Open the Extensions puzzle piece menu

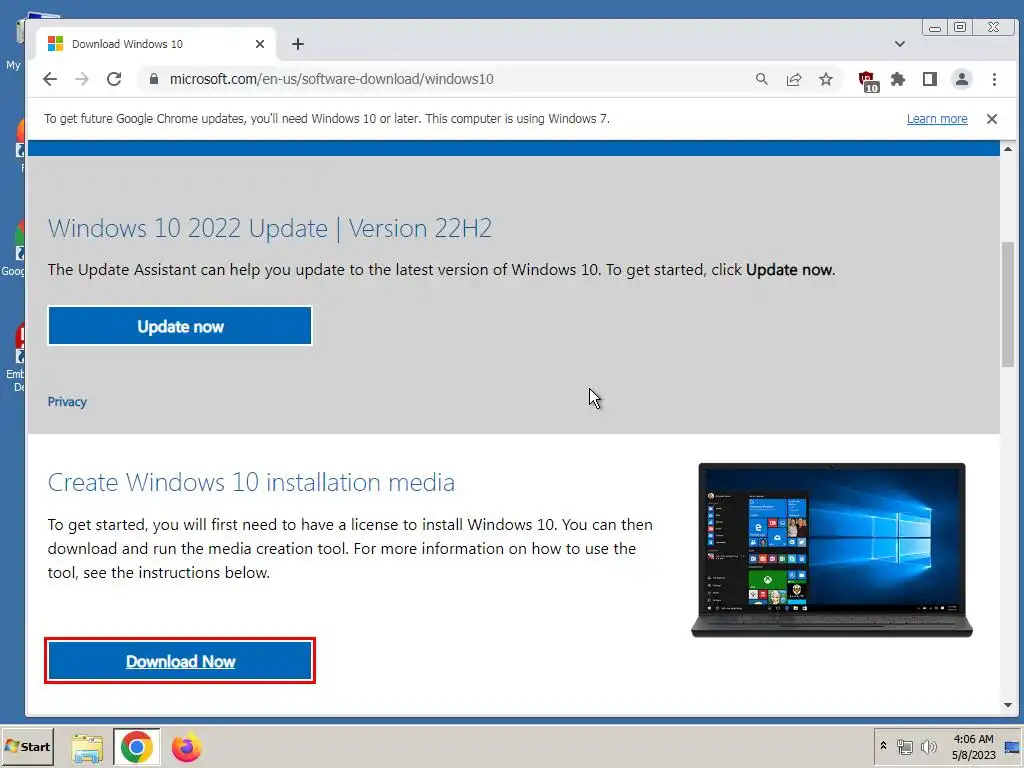[898, 79]
